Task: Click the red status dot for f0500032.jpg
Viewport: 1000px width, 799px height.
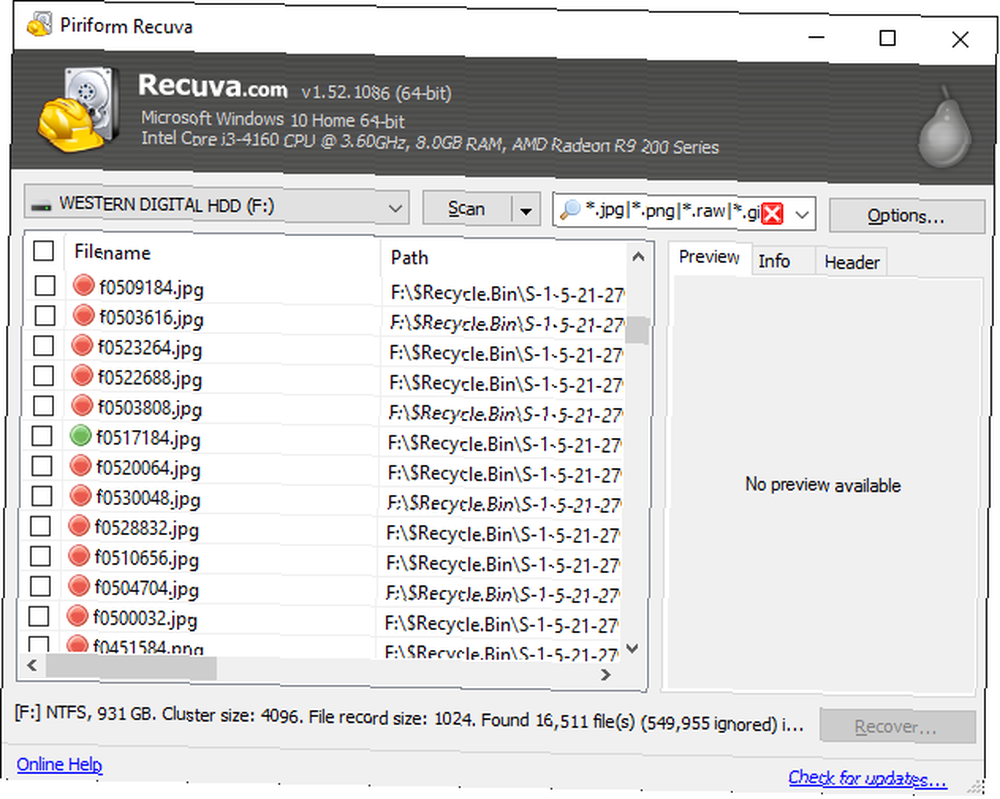Action: click(77, 616)
